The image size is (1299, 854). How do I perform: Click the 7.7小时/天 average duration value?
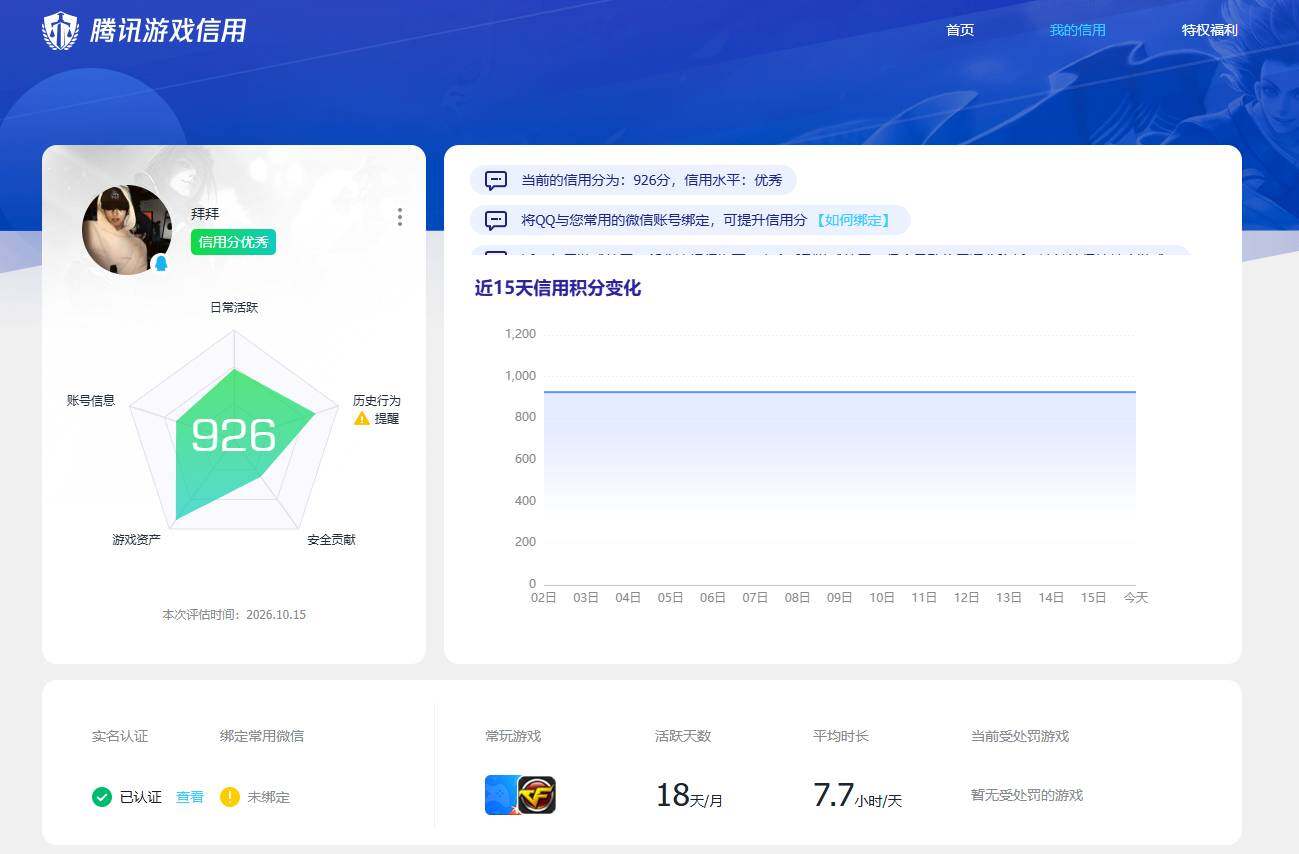[x=858, y=796]
